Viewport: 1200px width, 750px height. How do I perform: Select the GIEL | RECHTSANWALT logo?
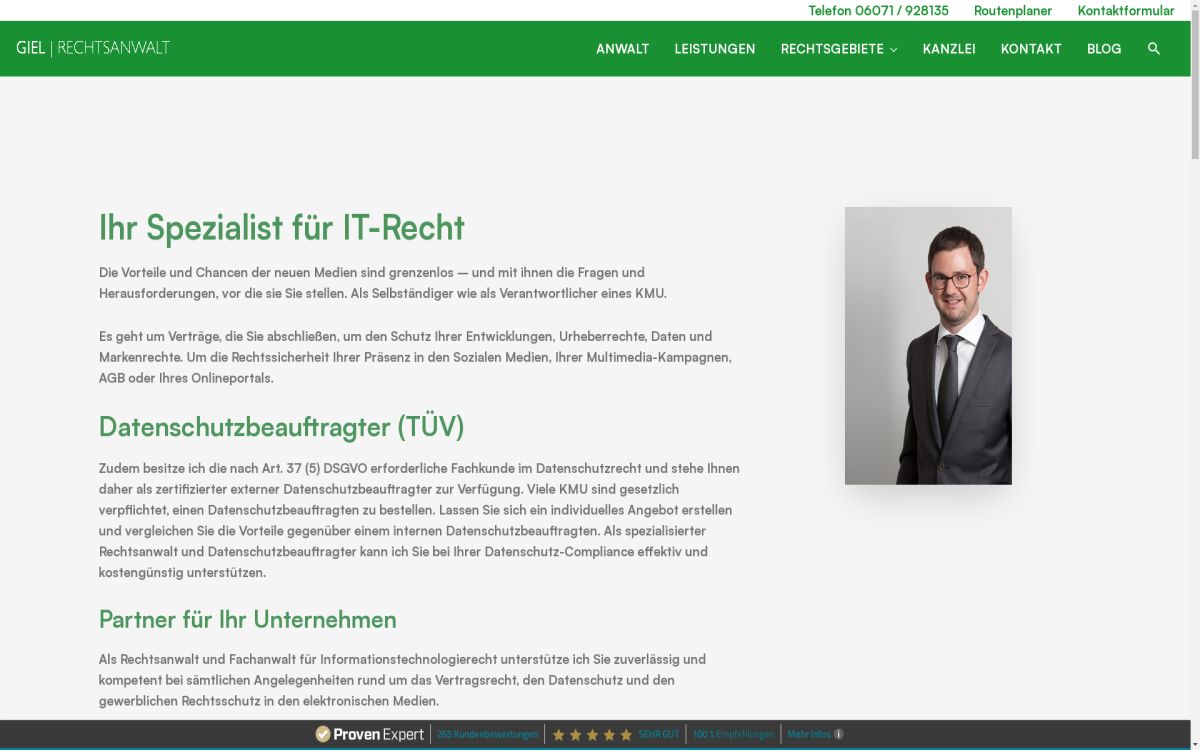(x=92, y=47)
